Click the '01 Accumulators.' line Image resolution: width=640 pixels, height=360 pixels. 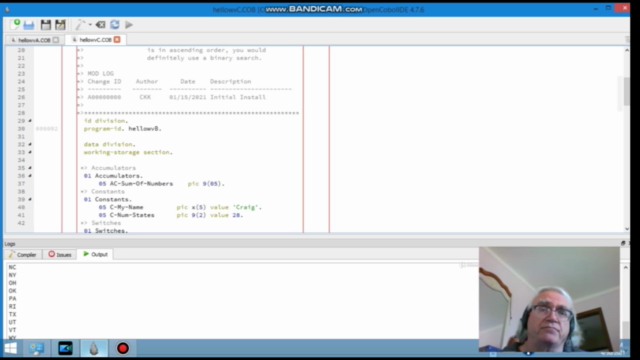113,176
